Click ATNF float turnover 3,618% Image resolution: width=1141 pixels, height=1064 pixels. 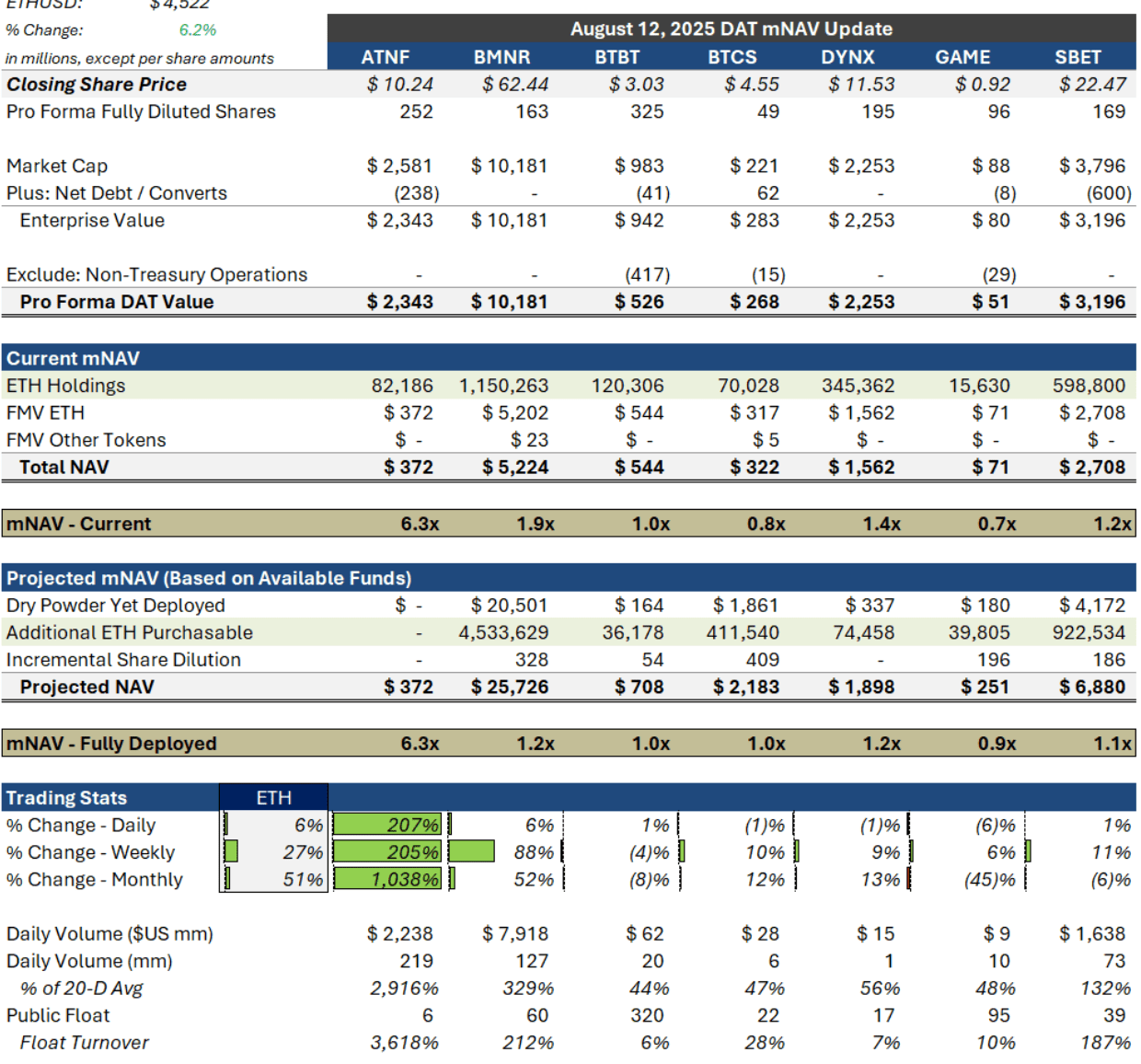(x=404, y=1043)
